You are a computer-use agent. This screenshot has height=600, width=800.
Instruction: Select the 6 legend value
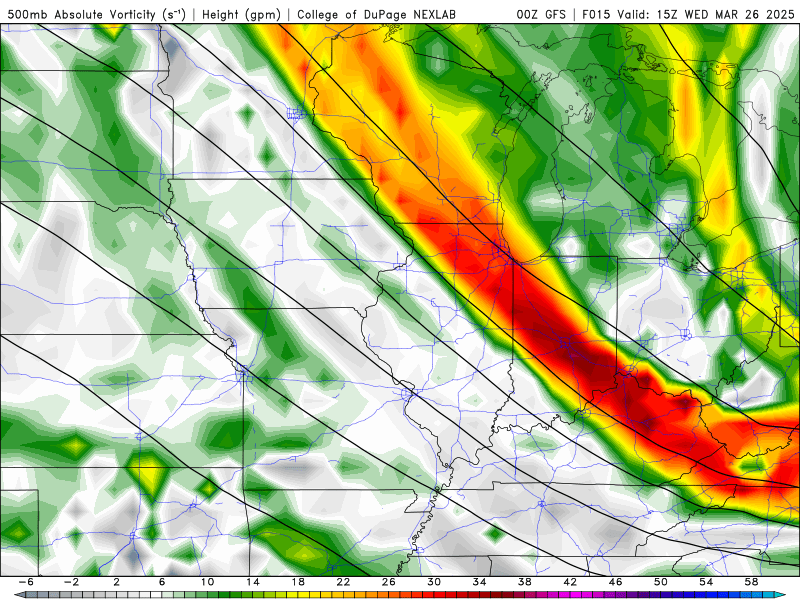pos(162,582)
